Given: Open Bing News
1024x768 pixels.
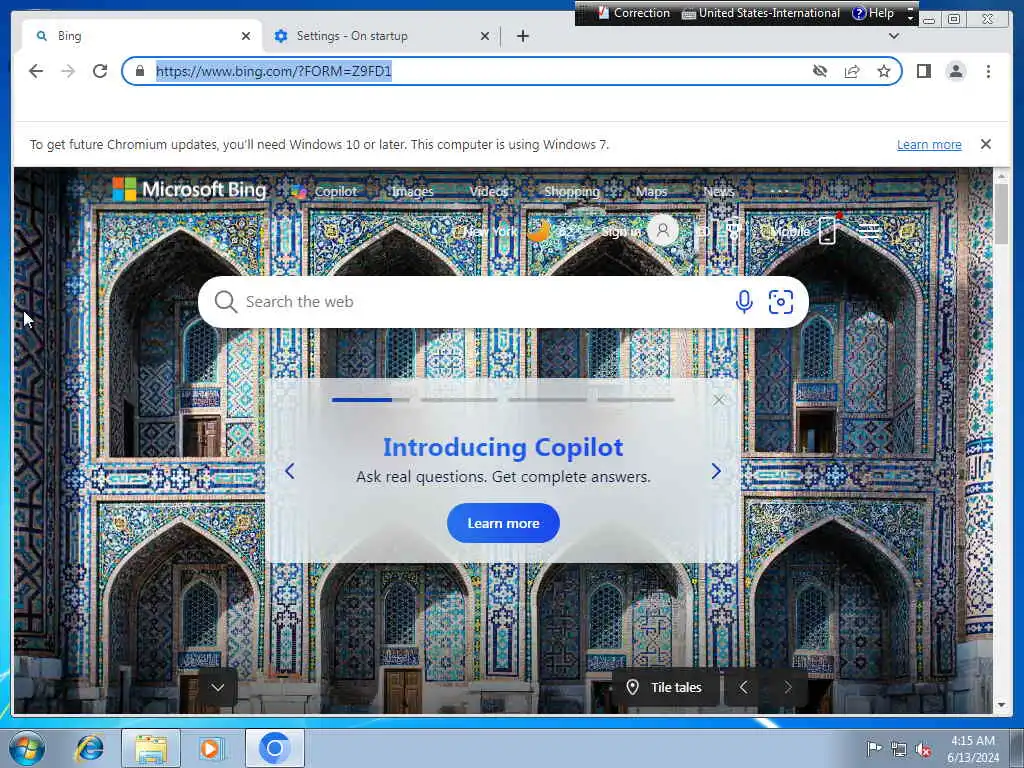Looking at the screenshot, I should 719,191.
